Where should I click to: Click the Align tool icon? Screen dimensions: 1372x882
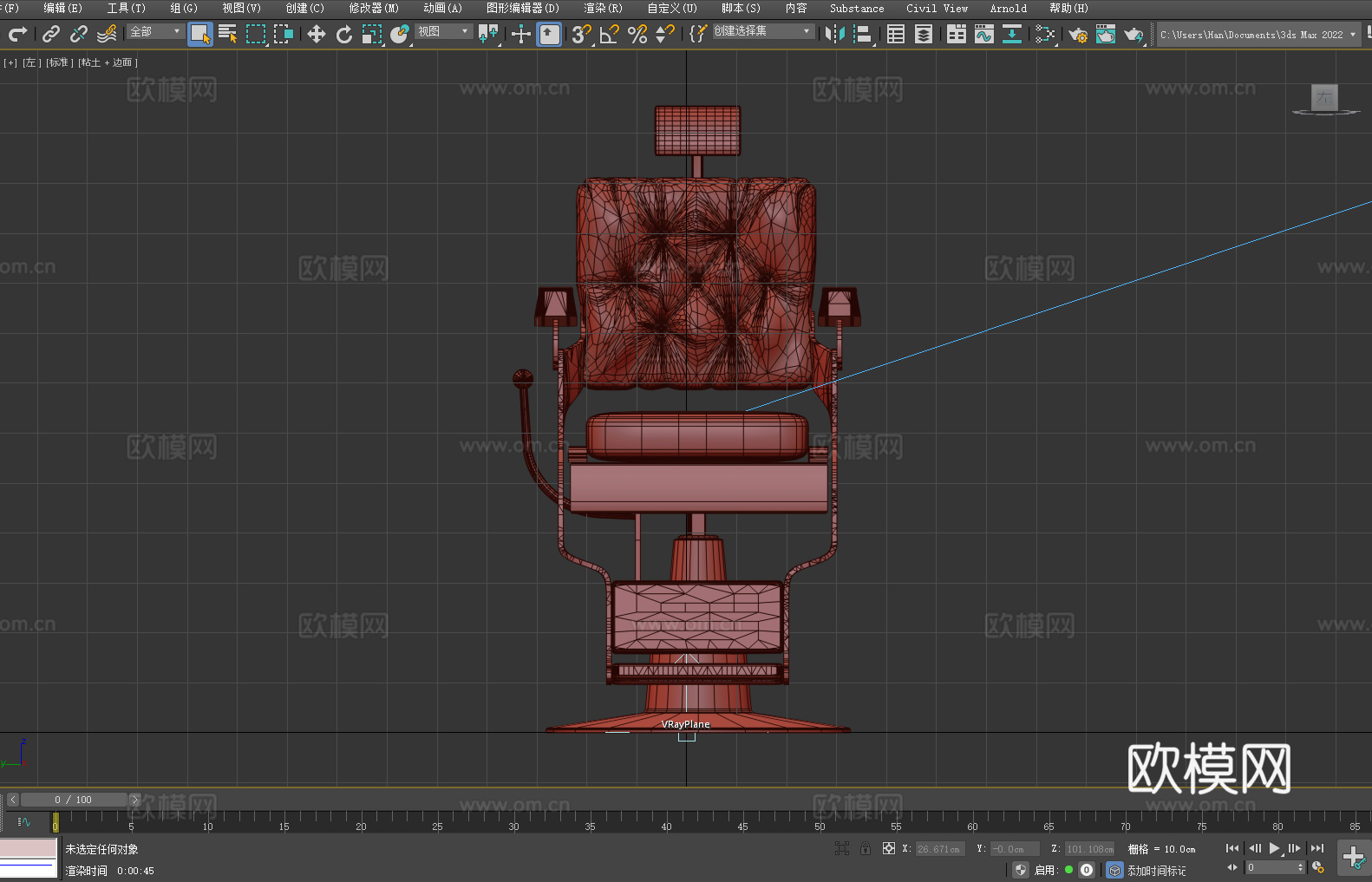(863, 34)
